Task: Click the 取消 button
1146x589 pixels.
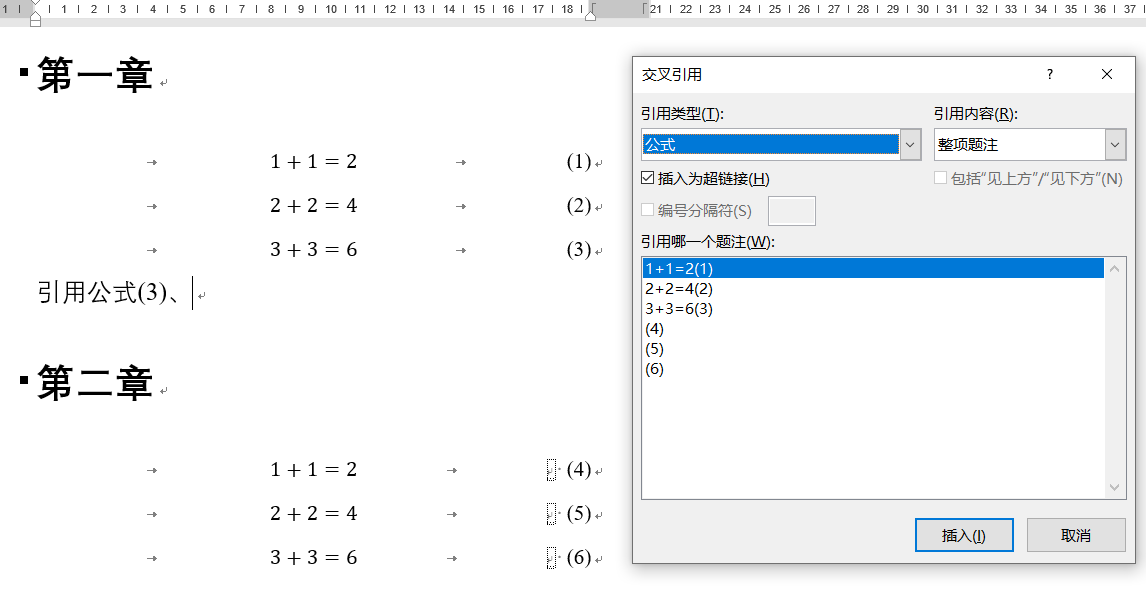Action: coord(1076,534)
